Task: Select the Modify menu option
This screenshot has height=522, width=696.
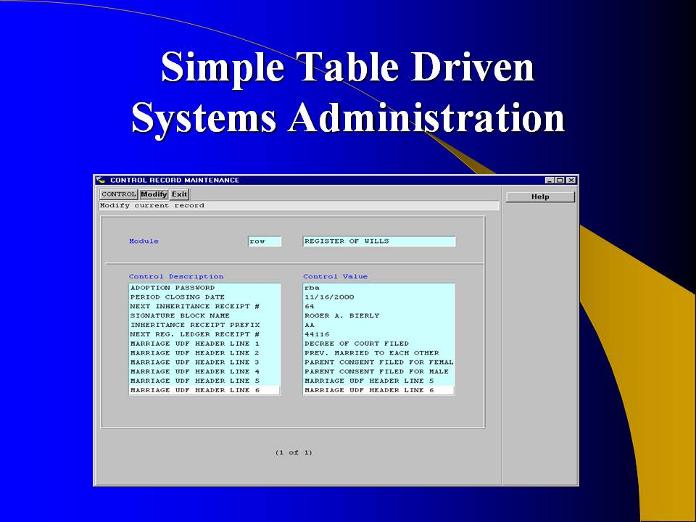Action: pos(153,194)
